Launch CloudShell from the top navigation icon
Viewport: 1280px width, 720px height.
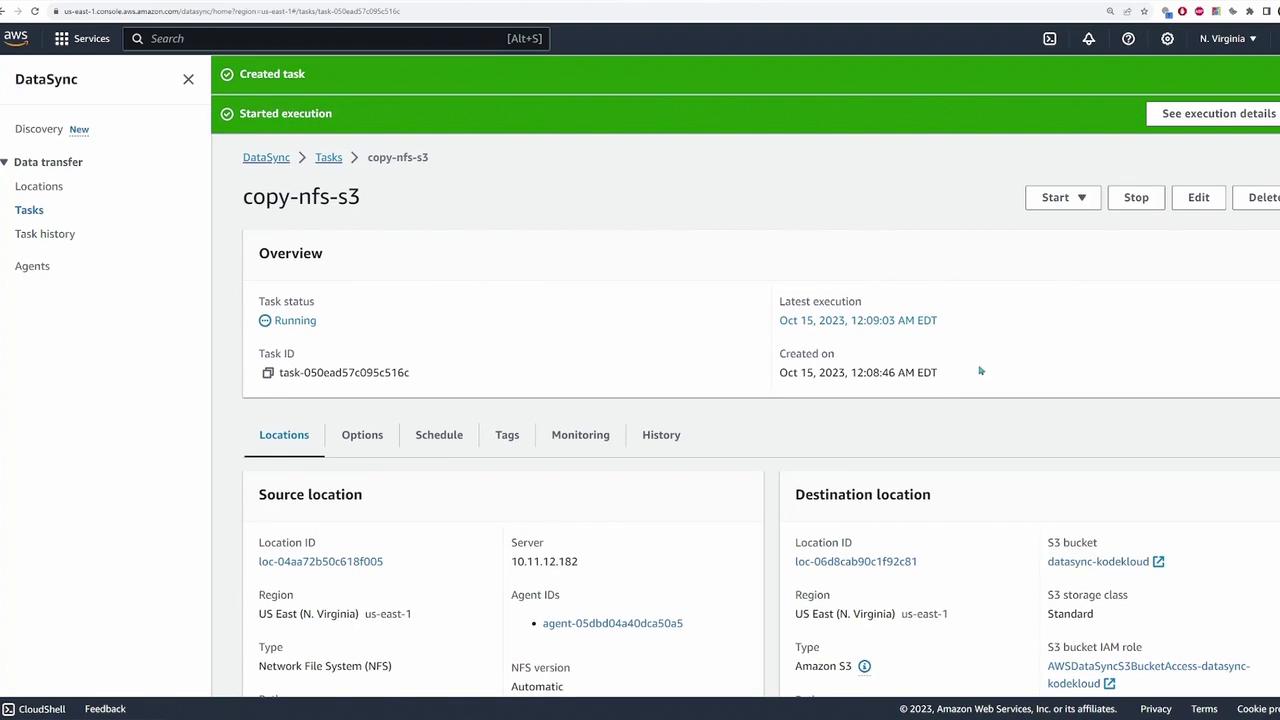pyautogui.click(x=1049, y=38)
